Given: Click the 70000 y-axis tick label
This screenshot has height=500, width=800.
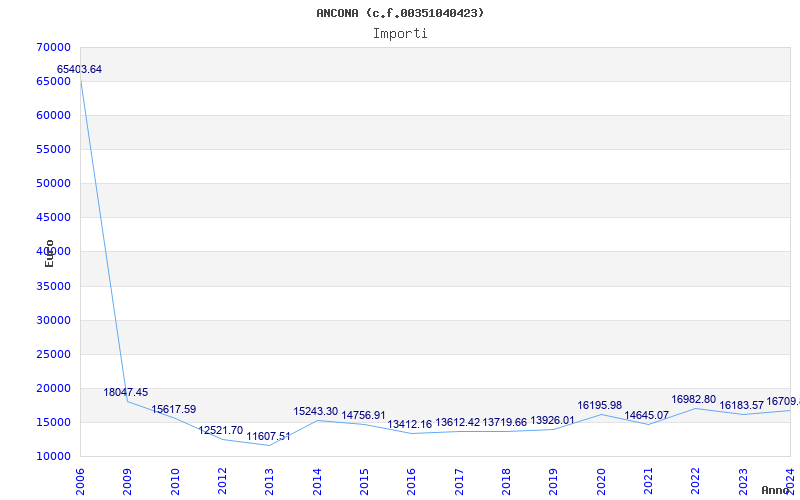Looking at the screenshot, I should pos(54,47).
